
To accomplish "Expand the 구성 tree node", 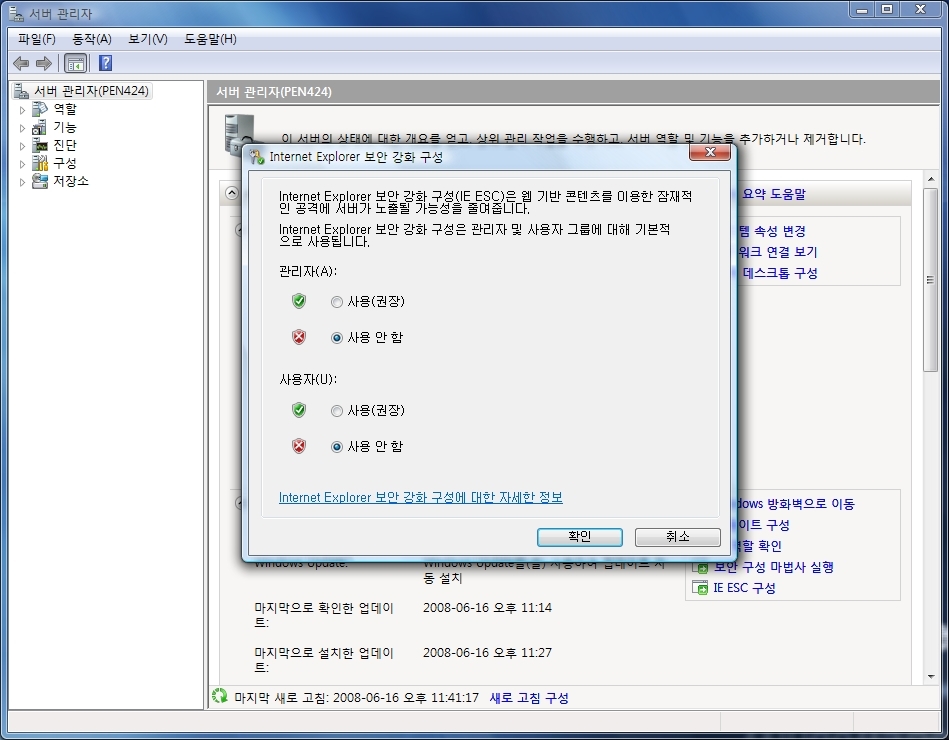I will point(22,164).
